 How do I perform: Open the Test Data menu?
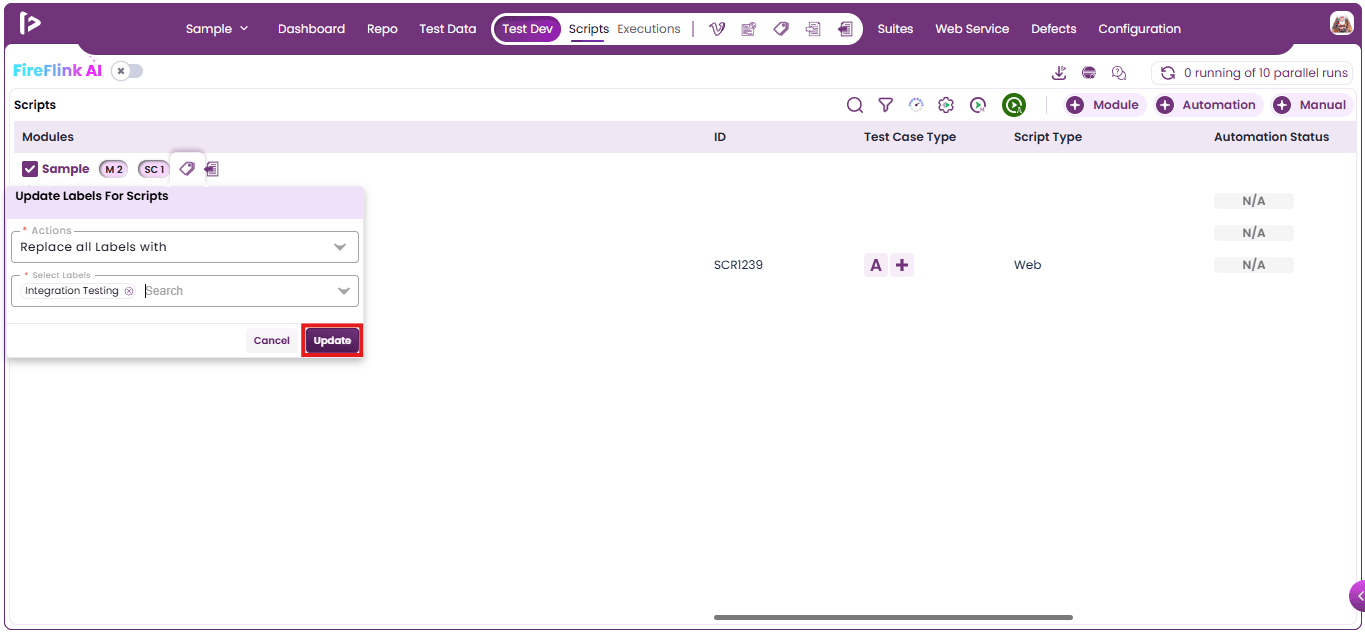click(448, 29)
